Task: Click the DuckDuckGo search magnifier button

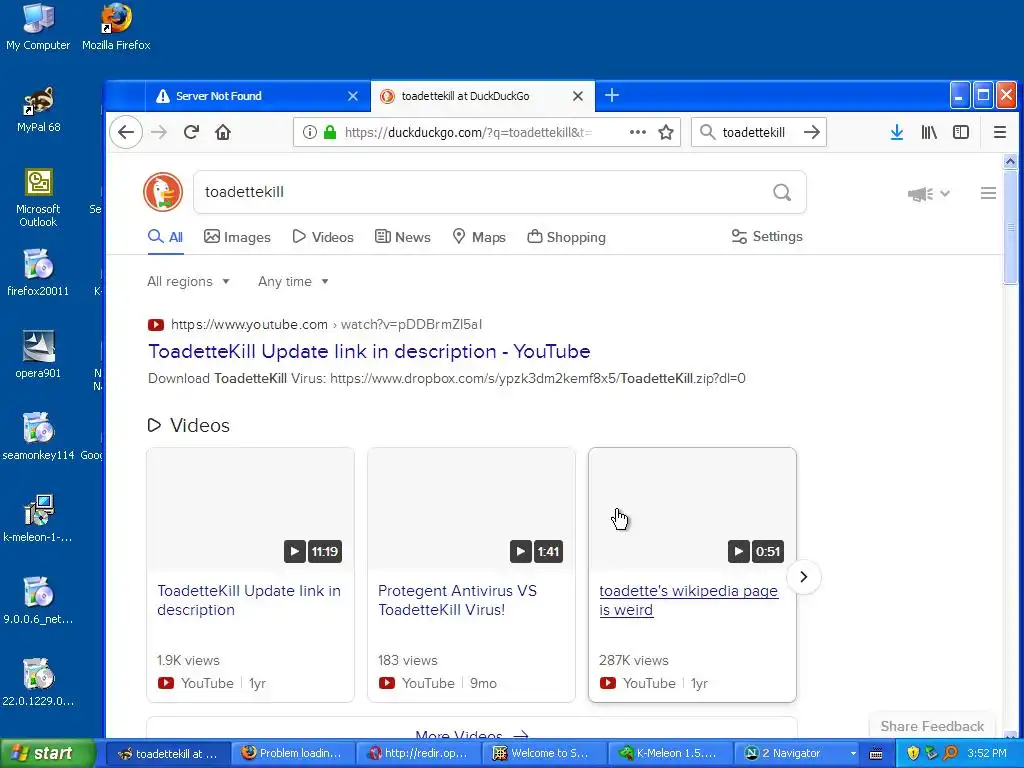Action: [x=782, y=192]
